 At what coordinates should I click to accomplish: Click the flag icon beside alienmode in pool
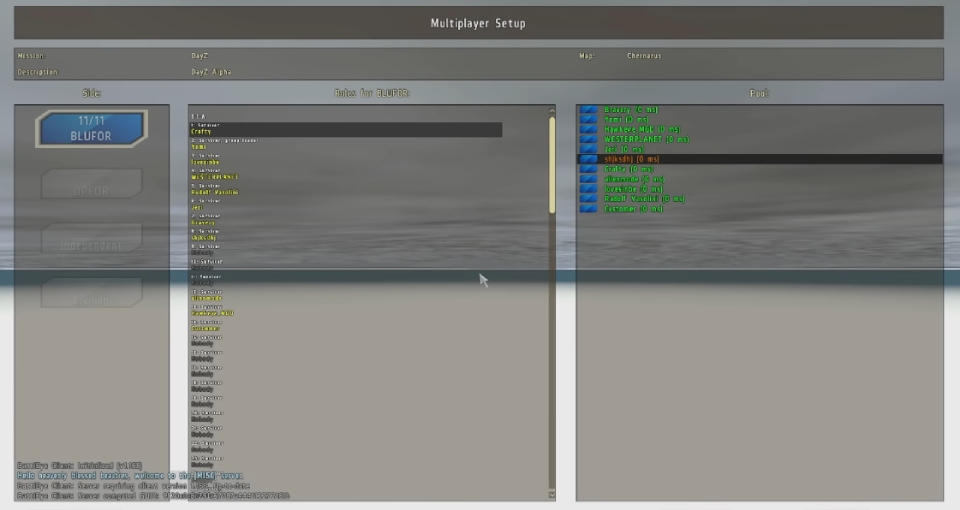click(588, 179)
